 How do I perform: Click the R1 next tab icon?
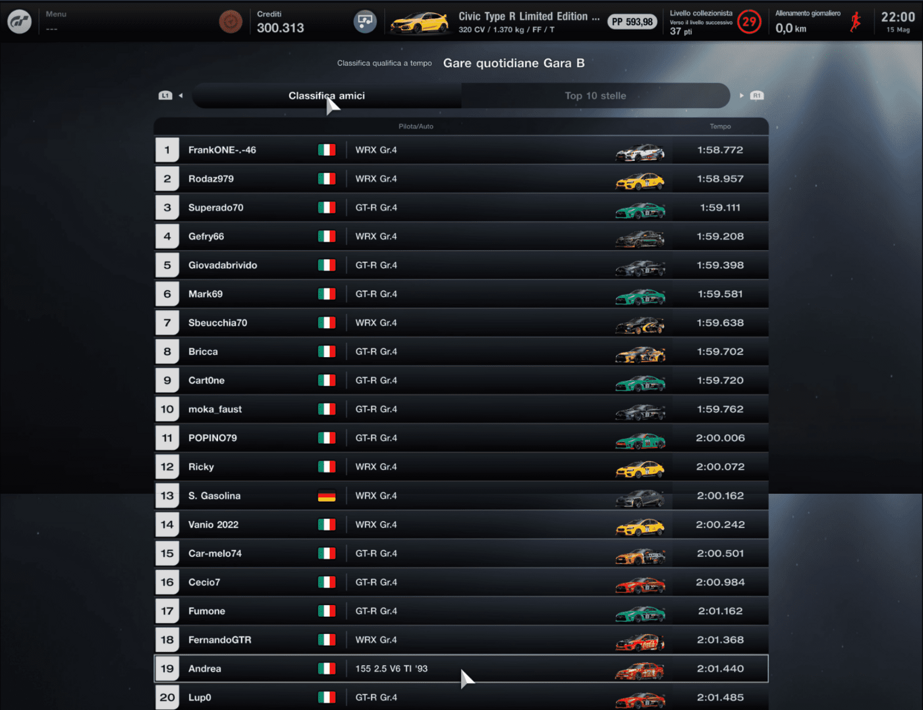coord(757,95)
